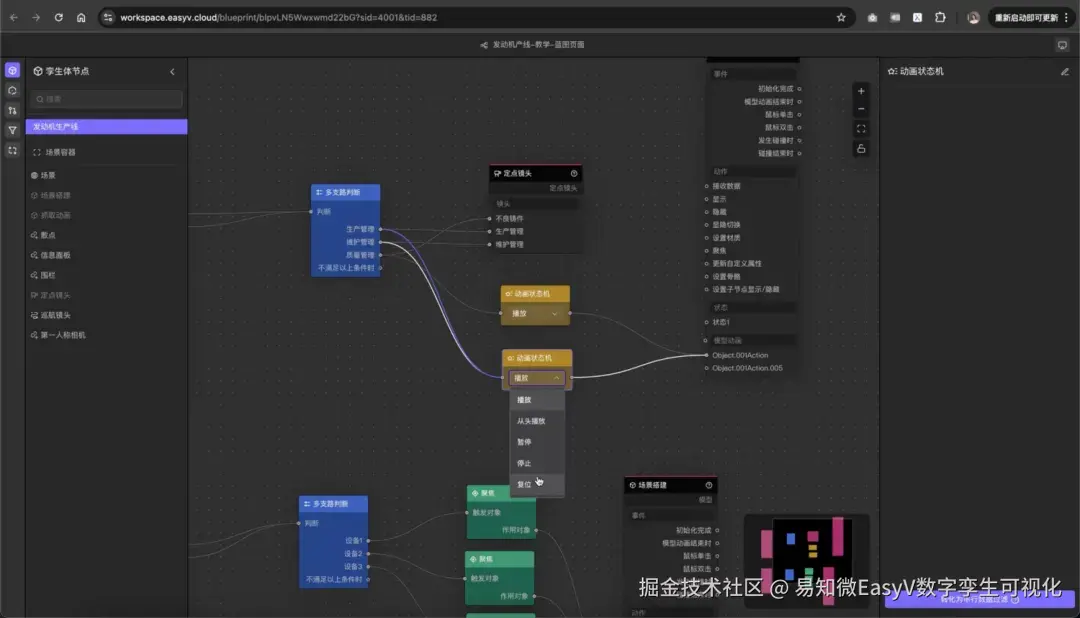
Task: Click 不满足以上条件时 on upper 多支路判断 node
Action: (x=346, y=268)
